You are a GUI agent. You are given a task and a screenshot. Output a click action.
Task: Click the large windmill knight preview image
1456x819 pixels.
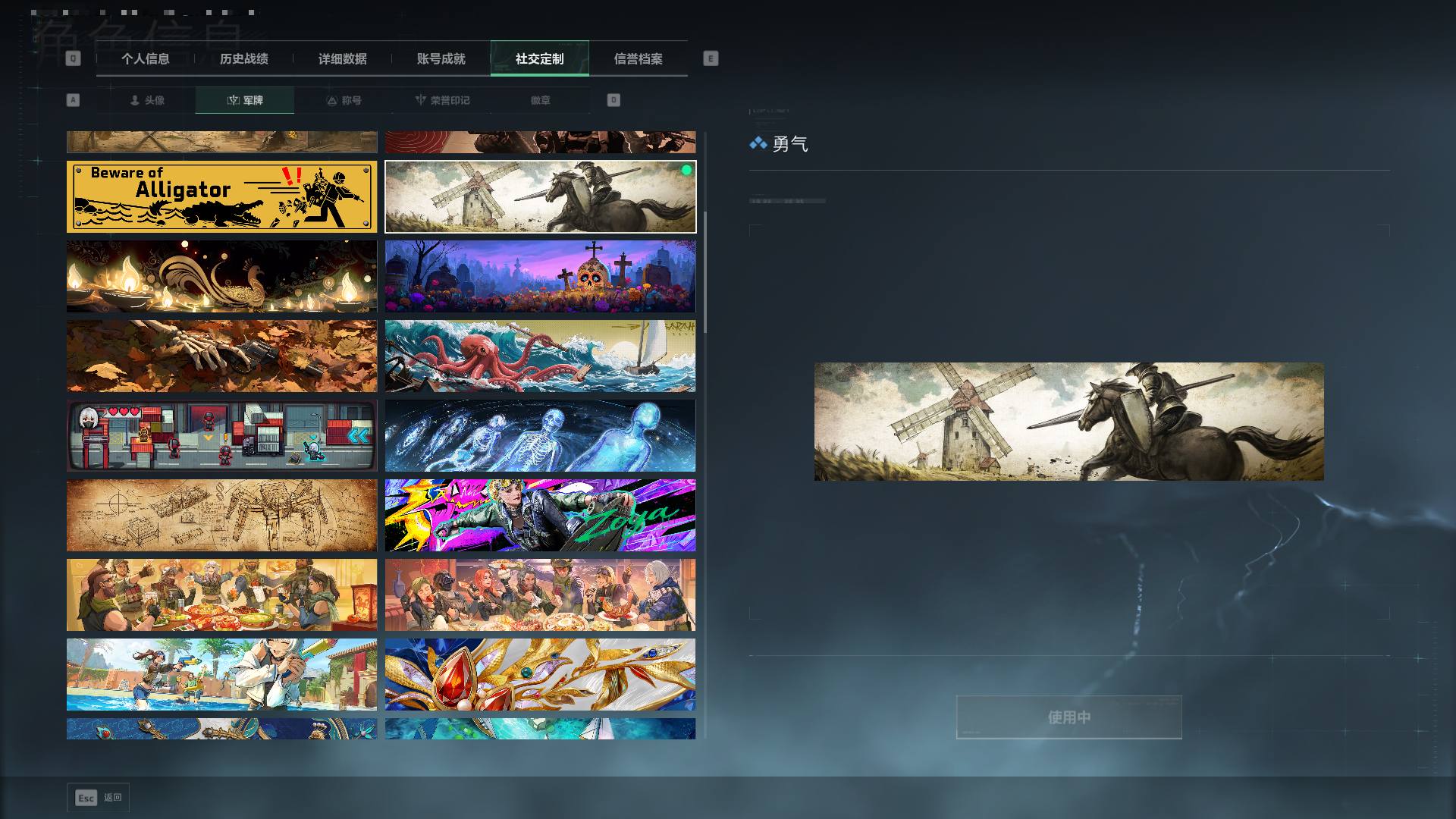(1069, 422)
